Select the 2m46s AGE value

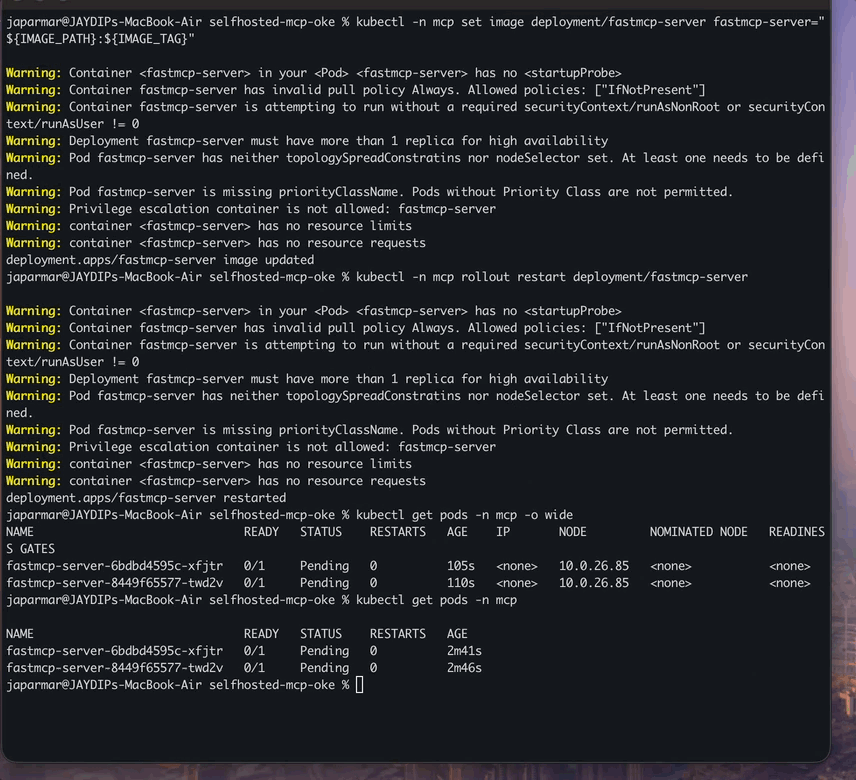pos(463,667)
